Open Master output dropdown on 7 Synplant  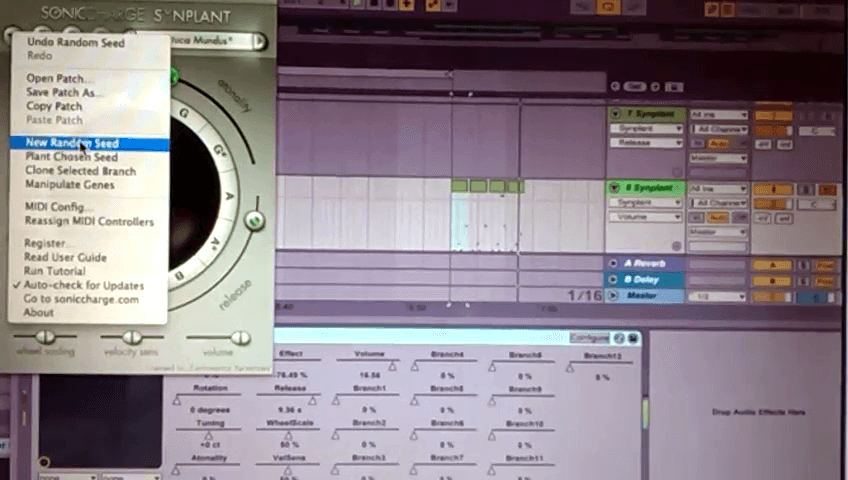pyautogui.click(x=719, y=158)
